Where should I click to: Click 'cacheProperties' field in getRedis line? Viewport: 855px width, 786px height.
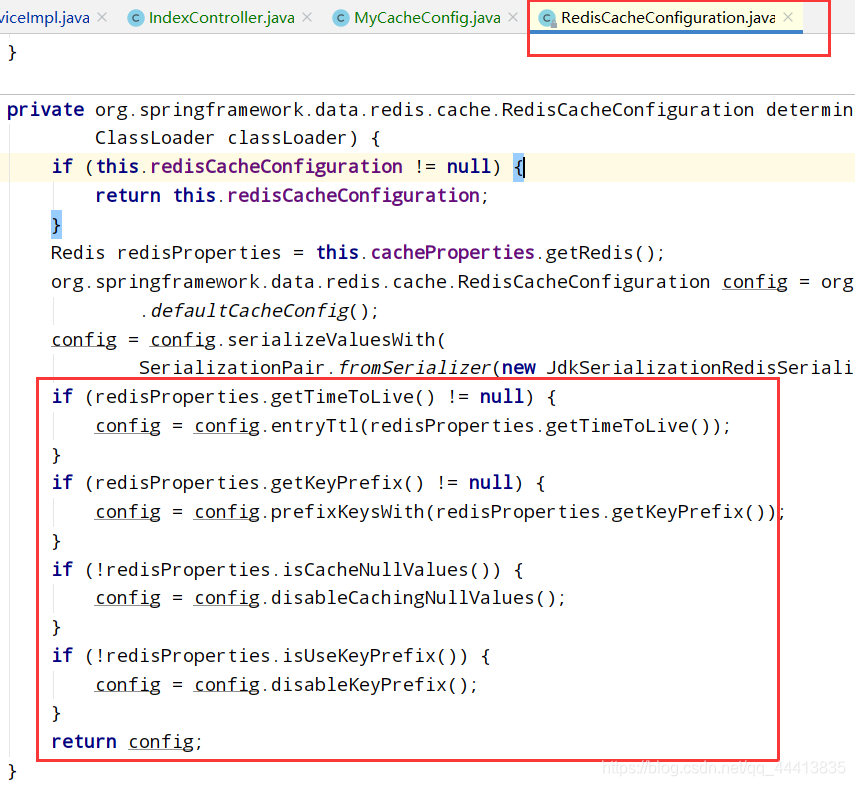point(453,253)
